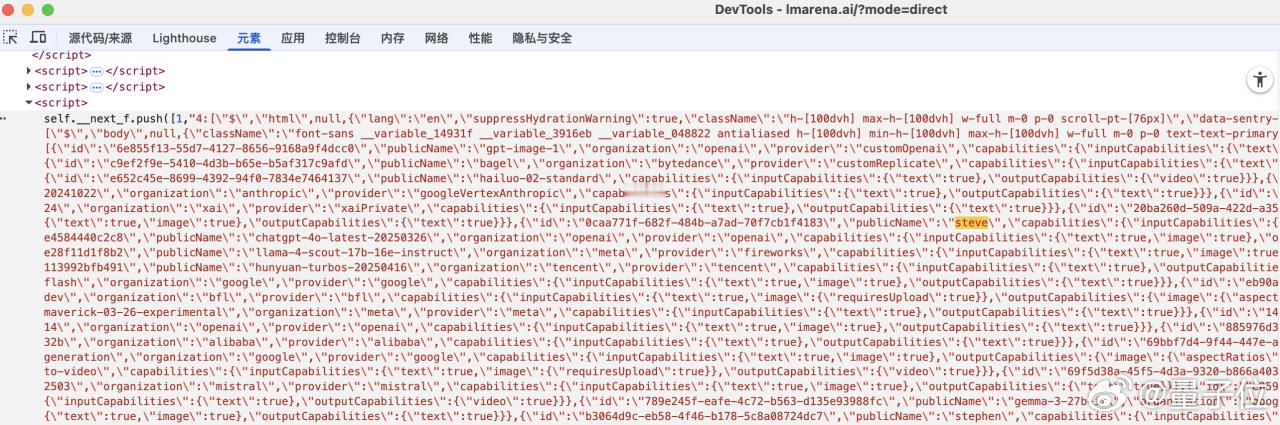This screenshot has width=1280, height=425.
Task: Activate the inspect element picker icon
Action: point(11,38)
